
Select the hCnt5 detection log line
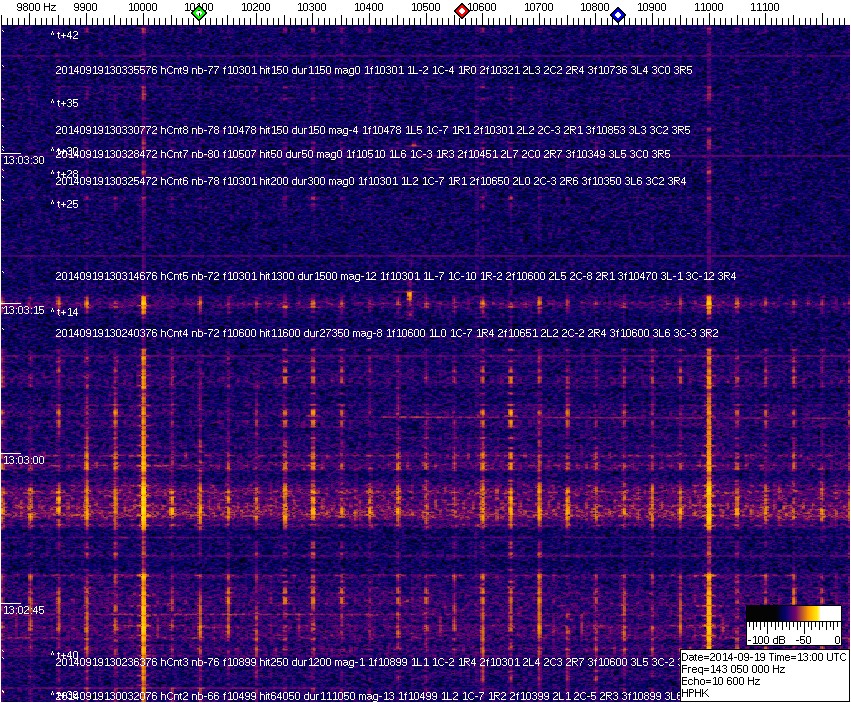pyautogui.click(x=395, y=276)
